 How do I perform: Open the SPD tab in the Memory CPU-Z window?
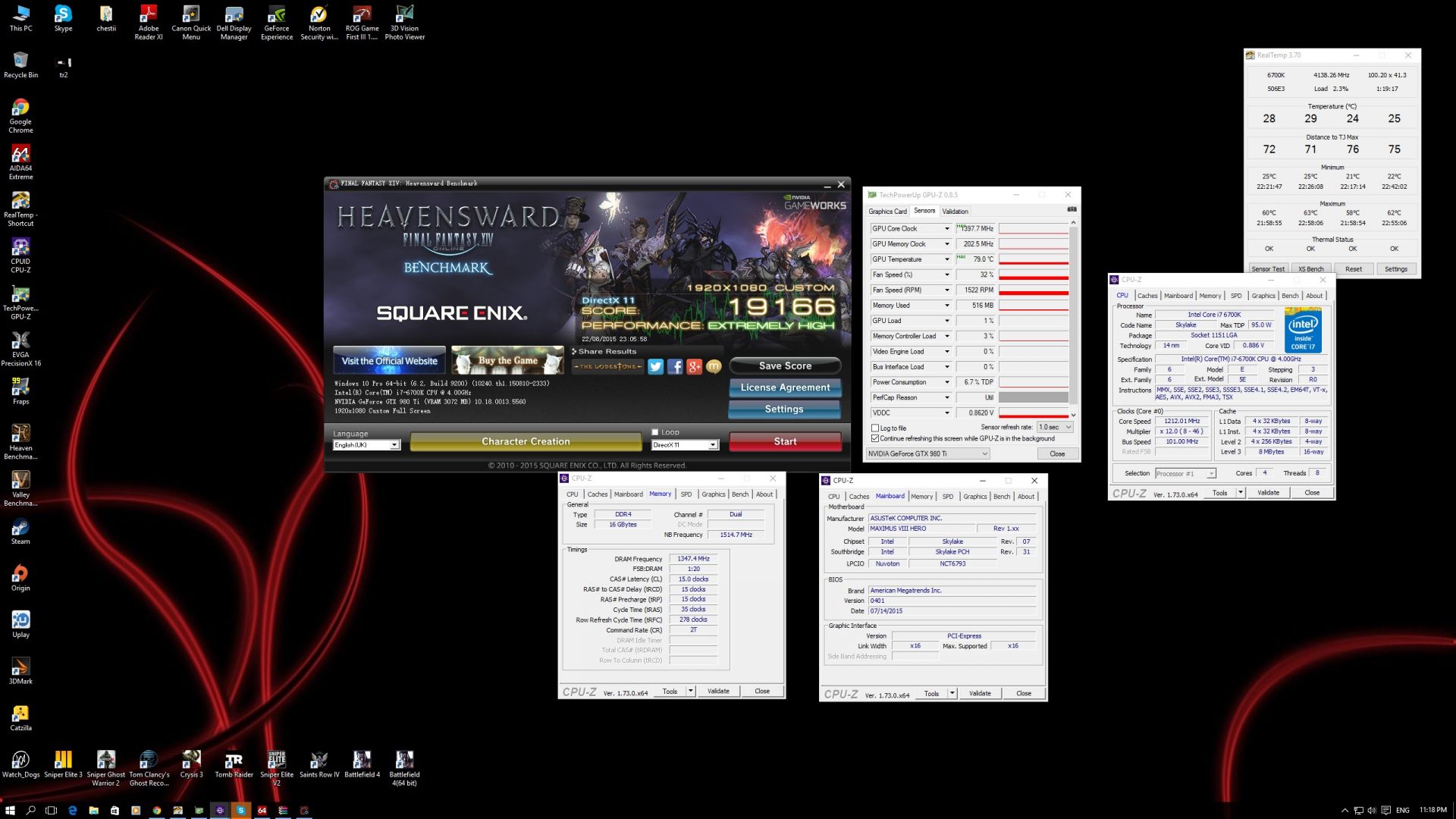[686, 494]
